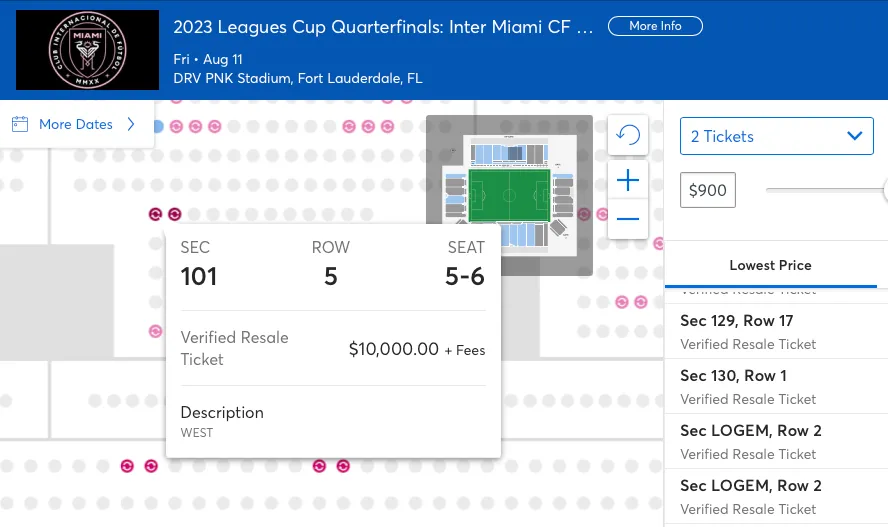Image resolution: width=888 pixels, height=527 pixels.
Task: Open the More Dates link
Action: (x=76, y=125)
